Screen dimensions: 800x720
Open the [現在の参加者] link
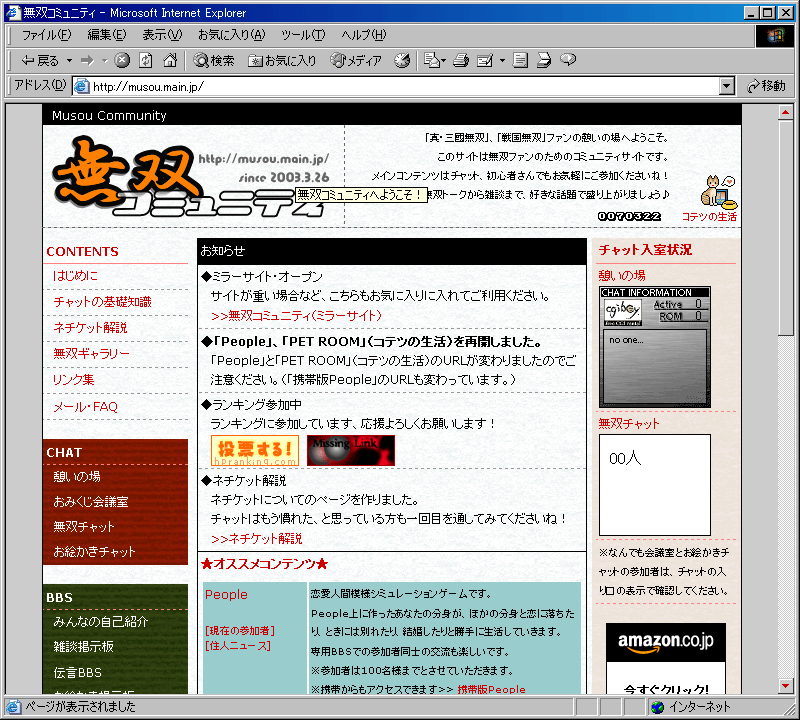(x=240, y=631)
